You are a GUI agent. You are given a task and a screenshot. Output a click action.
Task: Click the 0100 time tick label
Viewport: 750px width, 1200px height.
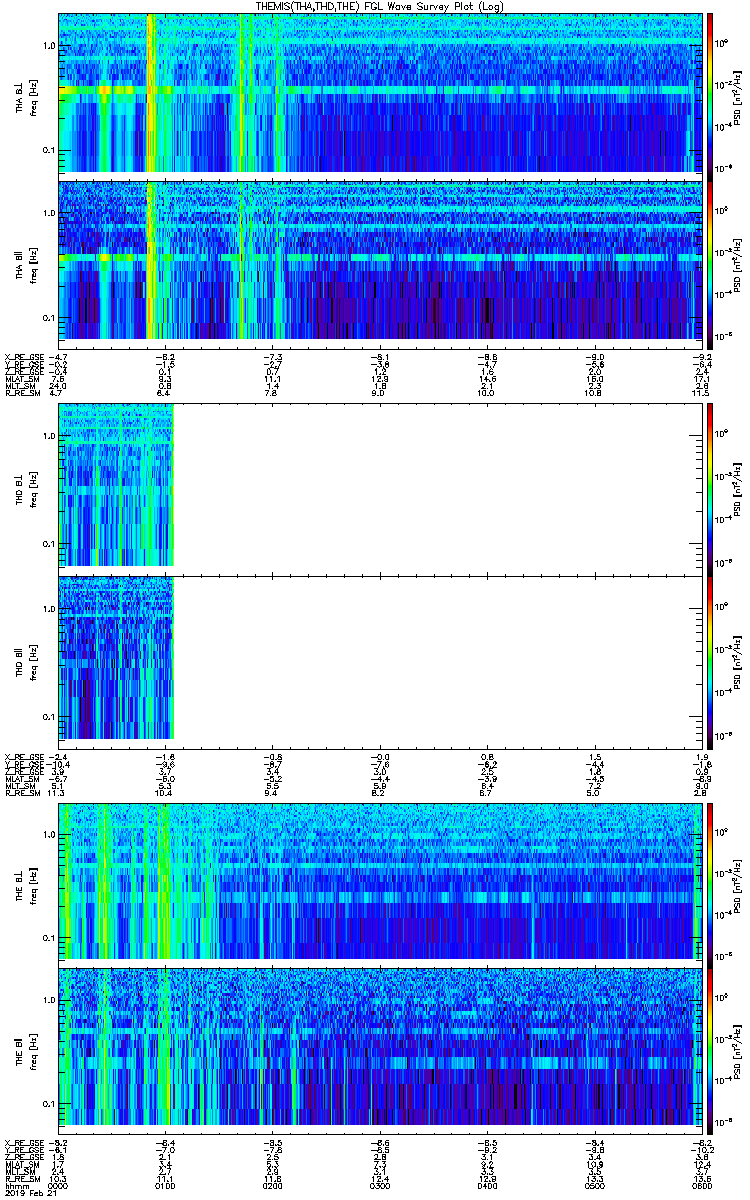pos(167,1184)
